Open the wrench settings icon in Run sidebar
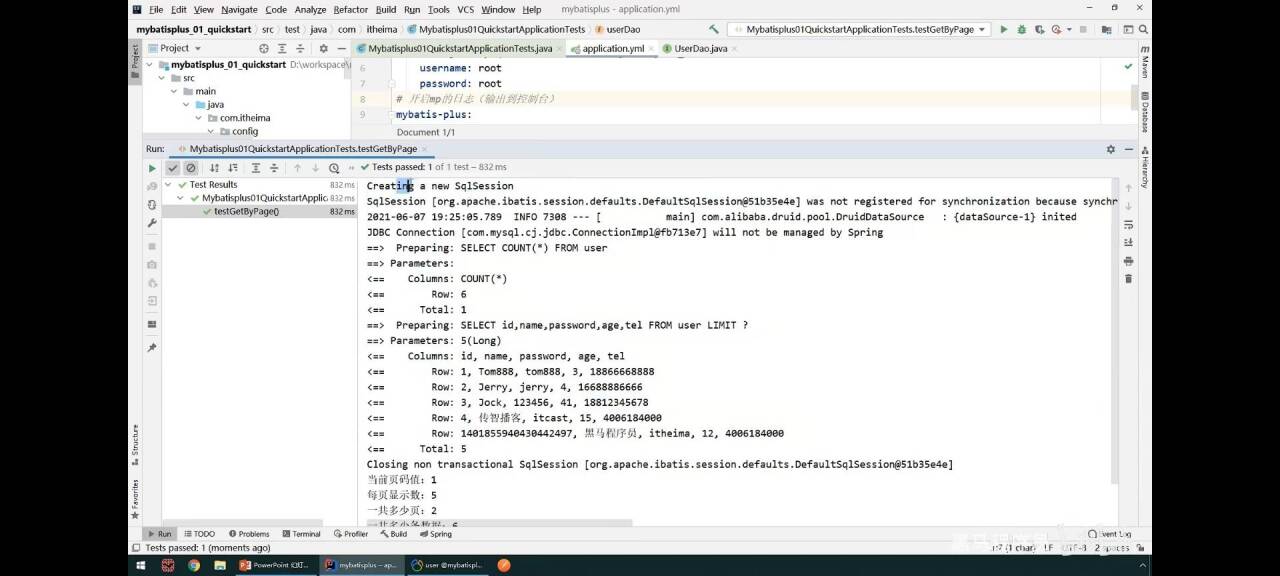Screen dimensions: 1280x576 152,223
